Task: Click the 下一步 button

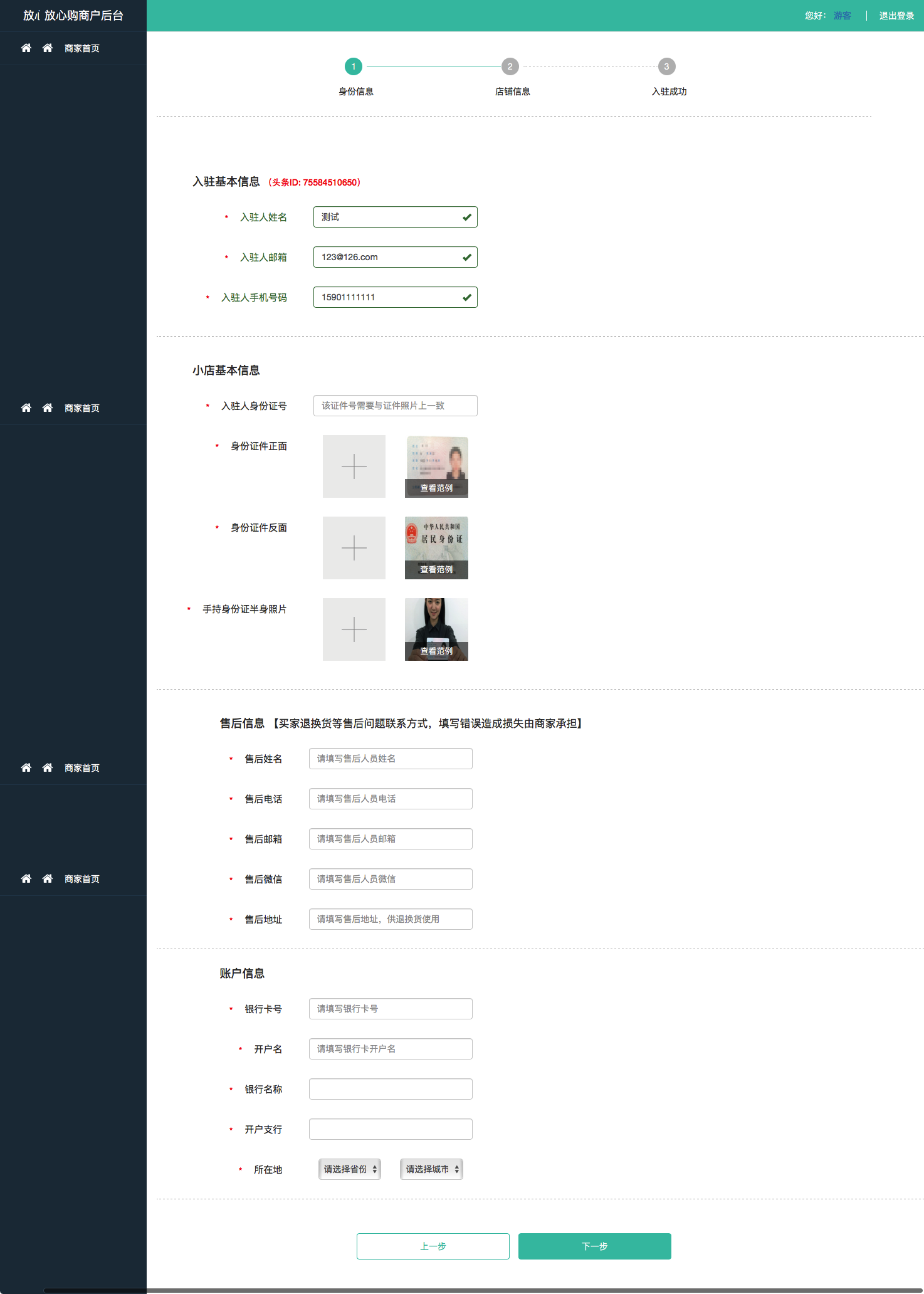Action: [595, 1246]
